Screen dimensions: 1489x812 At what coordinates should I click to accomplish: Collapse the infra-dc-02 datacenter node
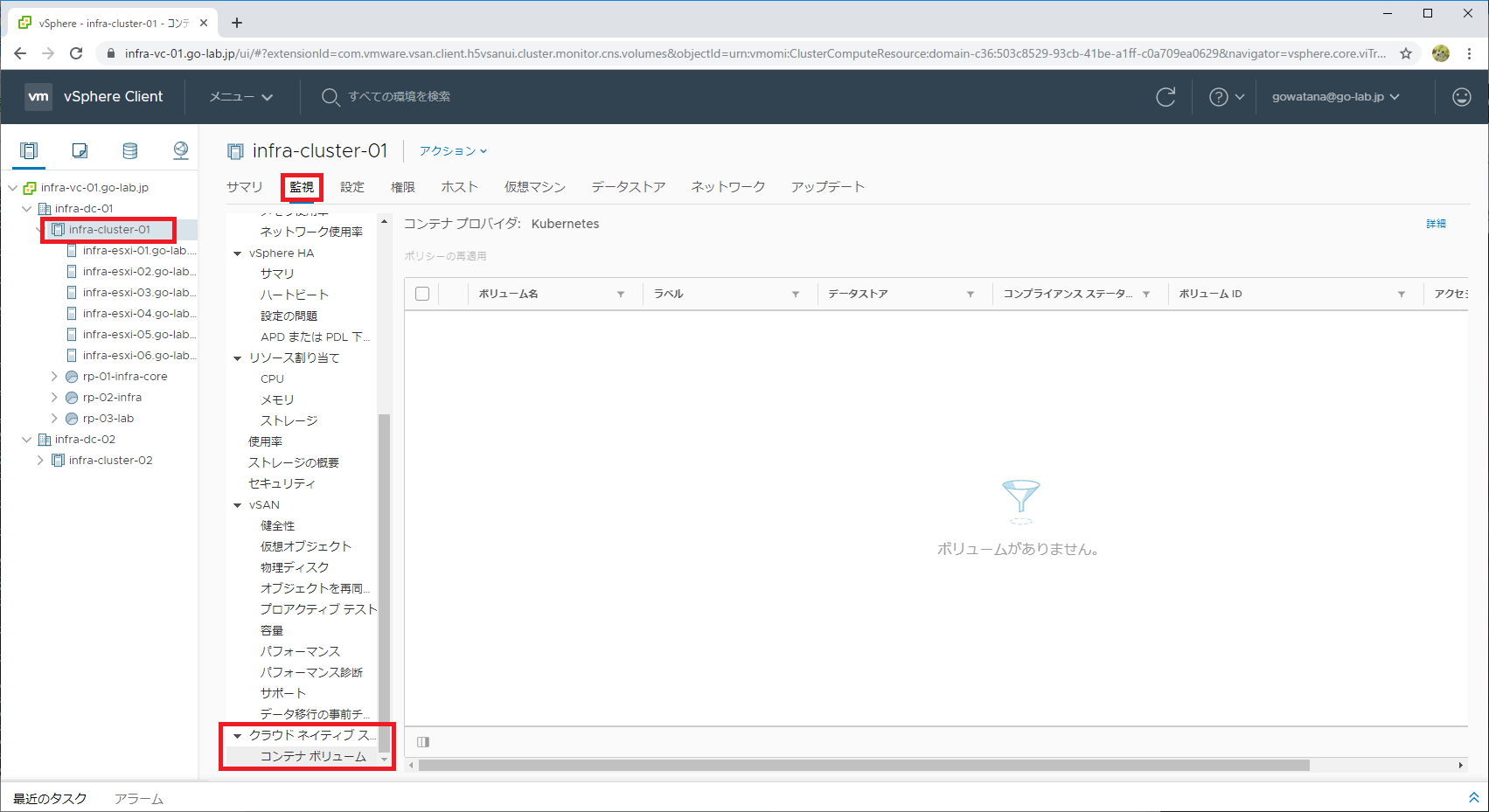coord(26,440)
